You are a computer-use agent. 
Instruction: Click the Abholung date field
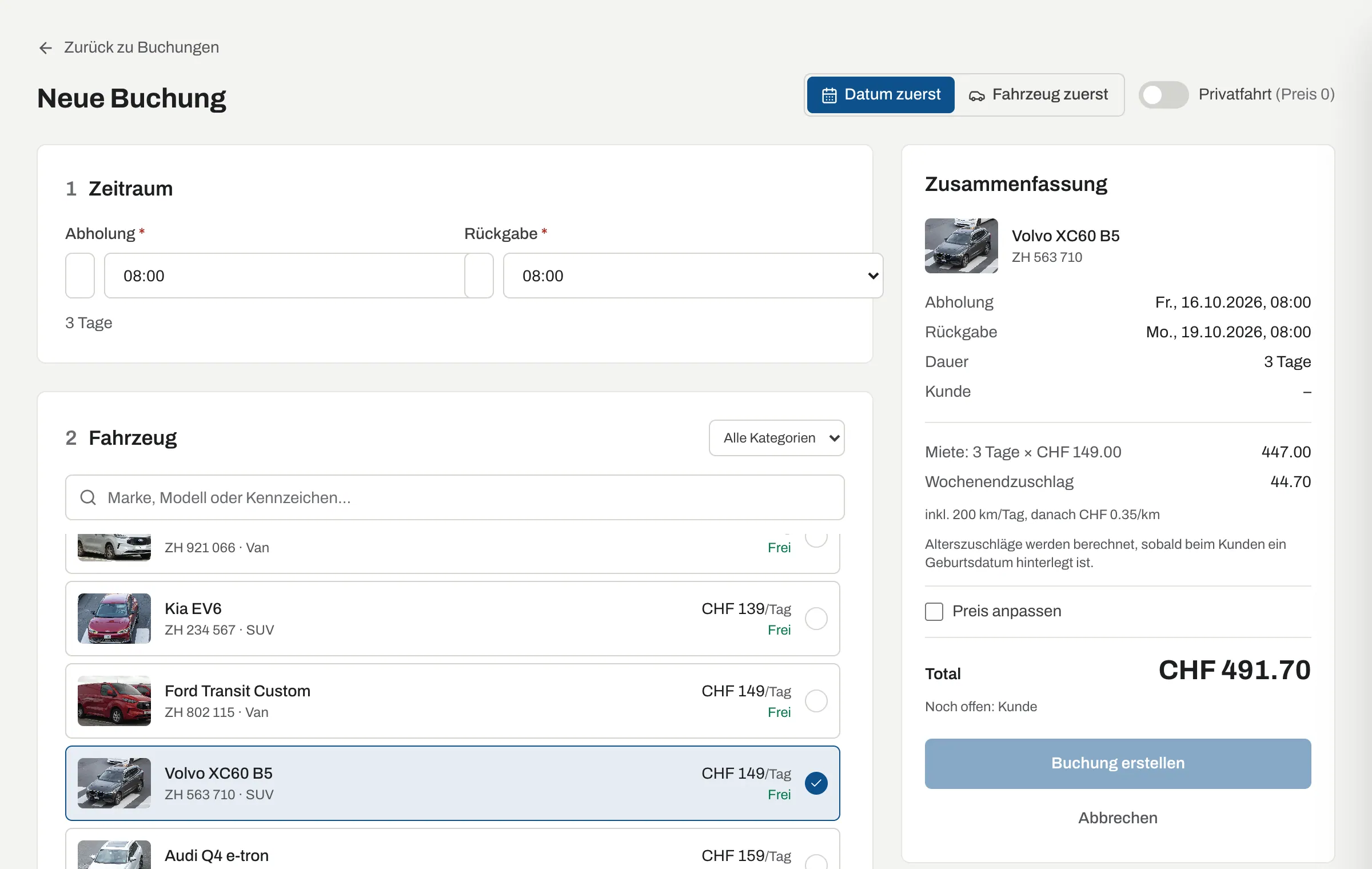click(80, 276)
